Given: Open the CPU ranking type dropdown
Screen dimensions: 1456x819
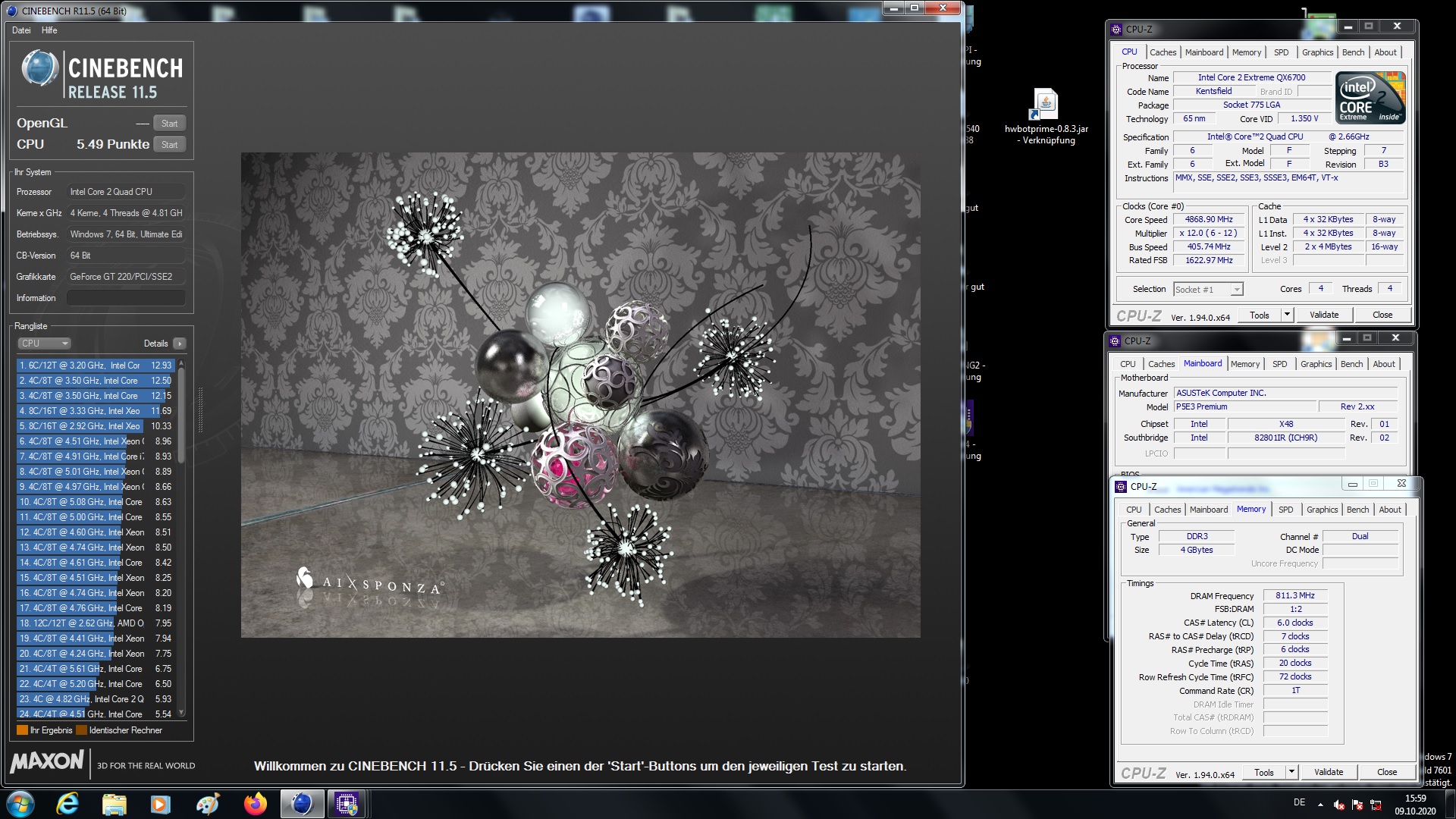Looking at the screenshot, I should click(x=44, y=344).
